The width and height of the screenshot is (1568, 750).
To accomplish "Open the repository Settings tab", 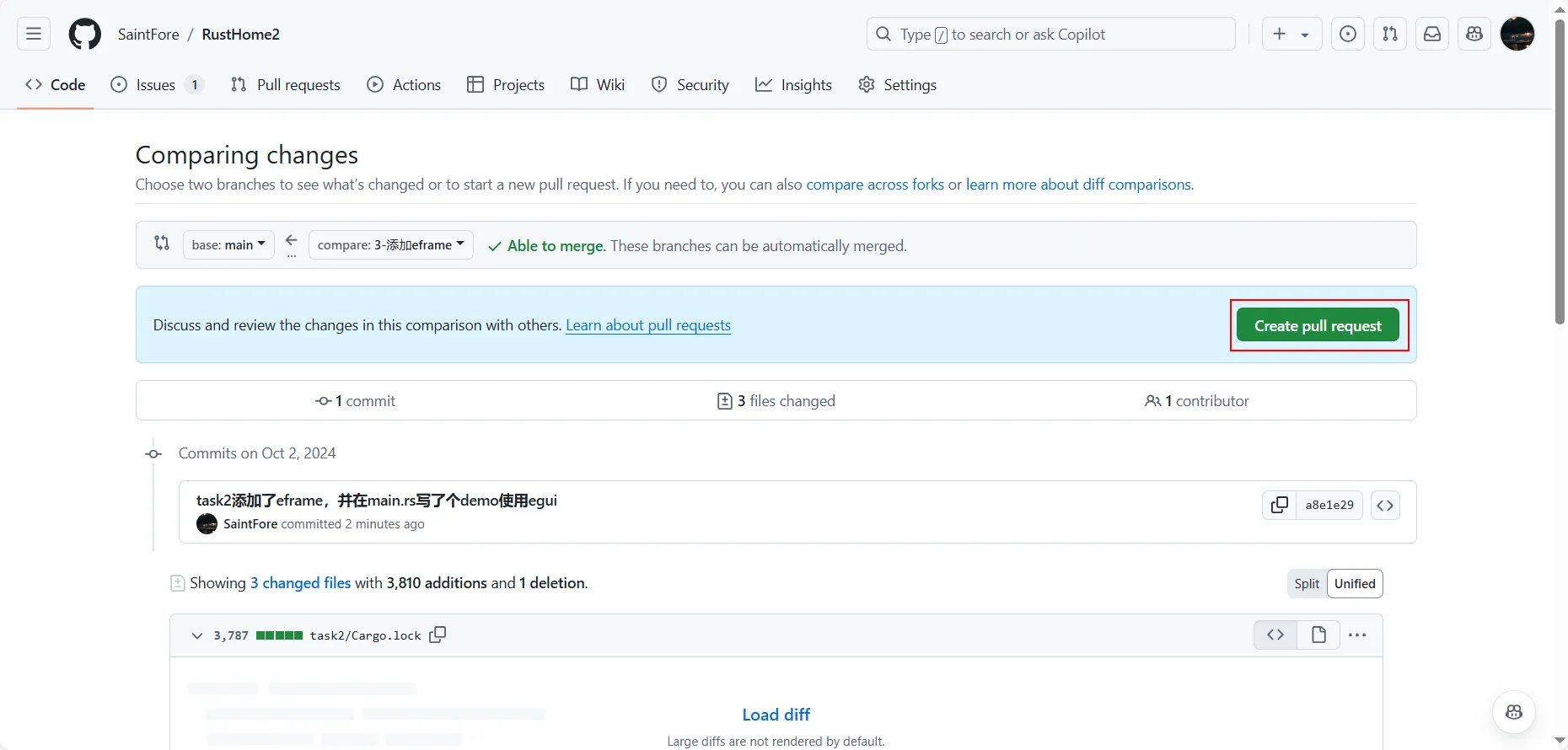I will 897,84.
